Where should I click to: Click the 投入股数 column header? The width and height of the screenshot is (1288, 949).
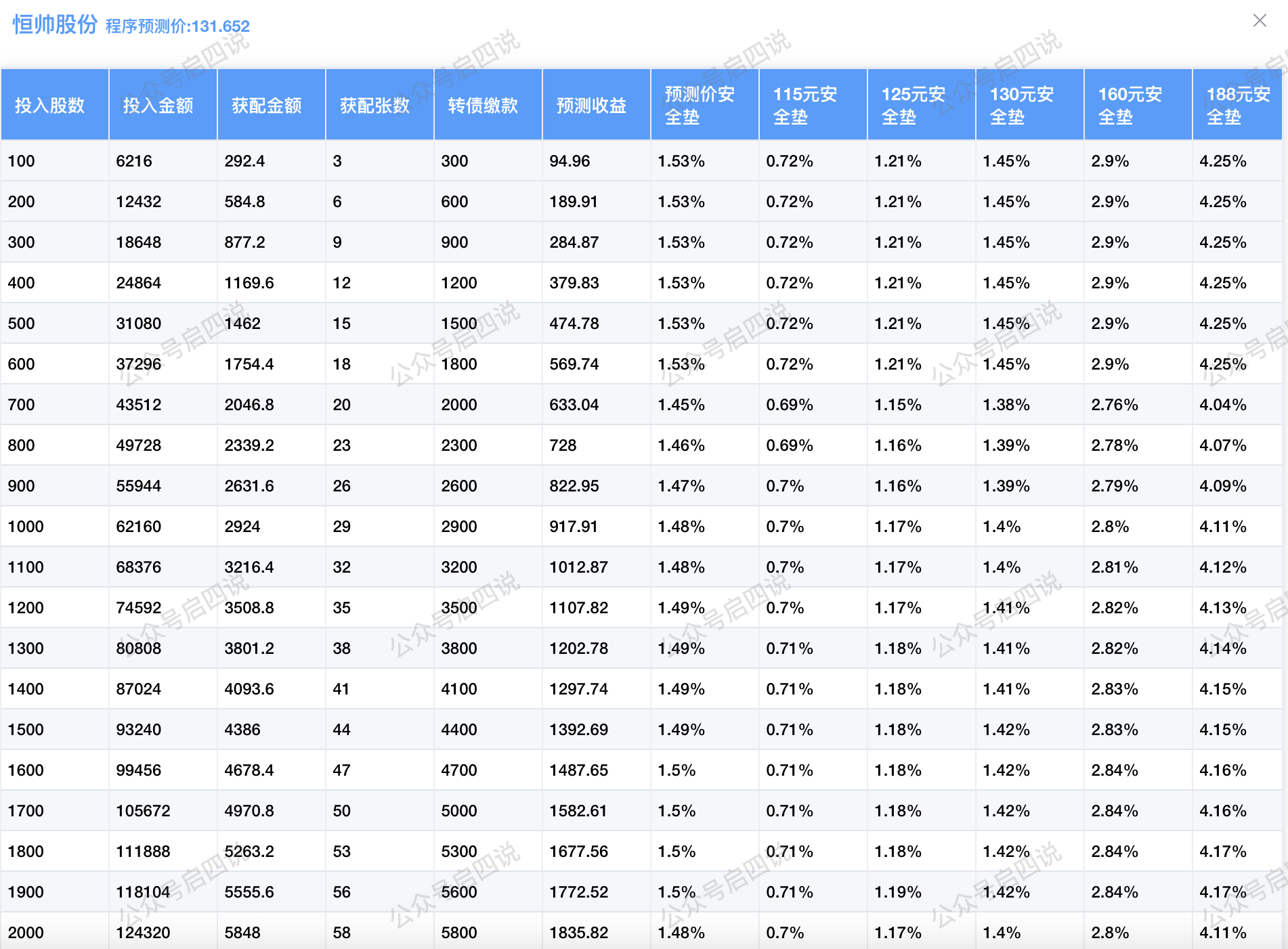click(x=49, y=105)
